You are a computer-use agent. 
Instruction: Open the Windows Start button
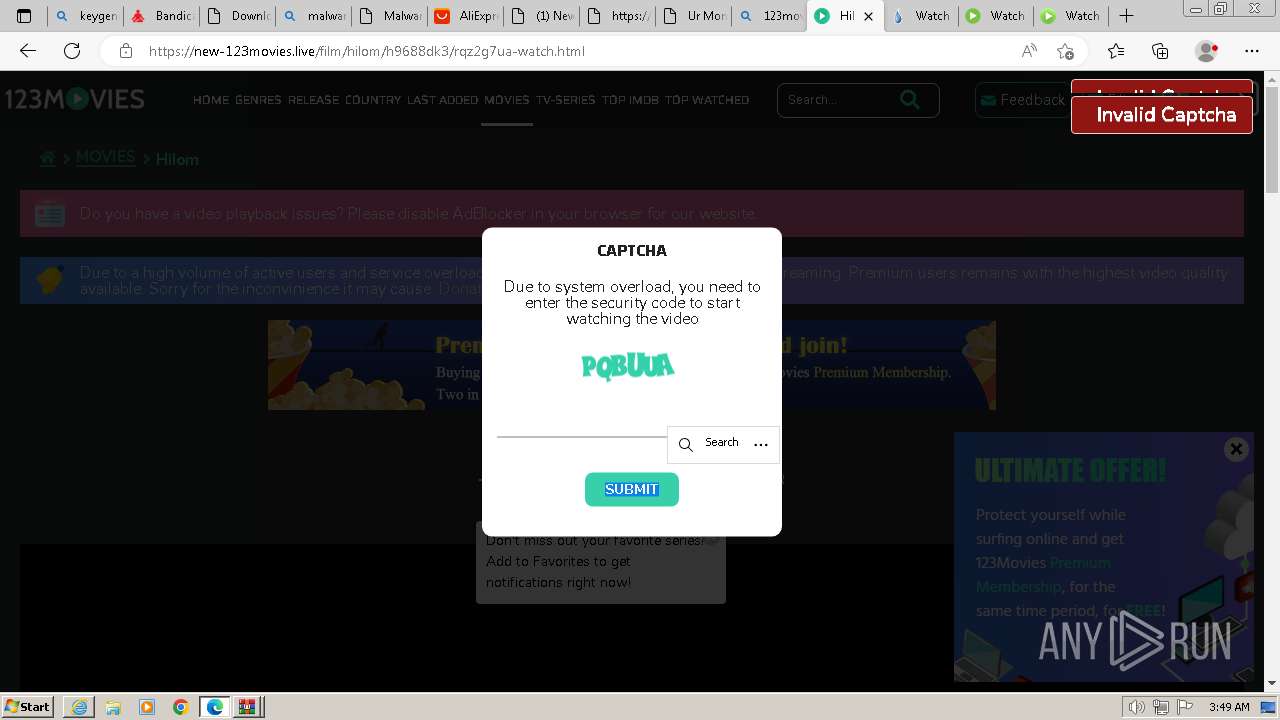tap(27, 706)
